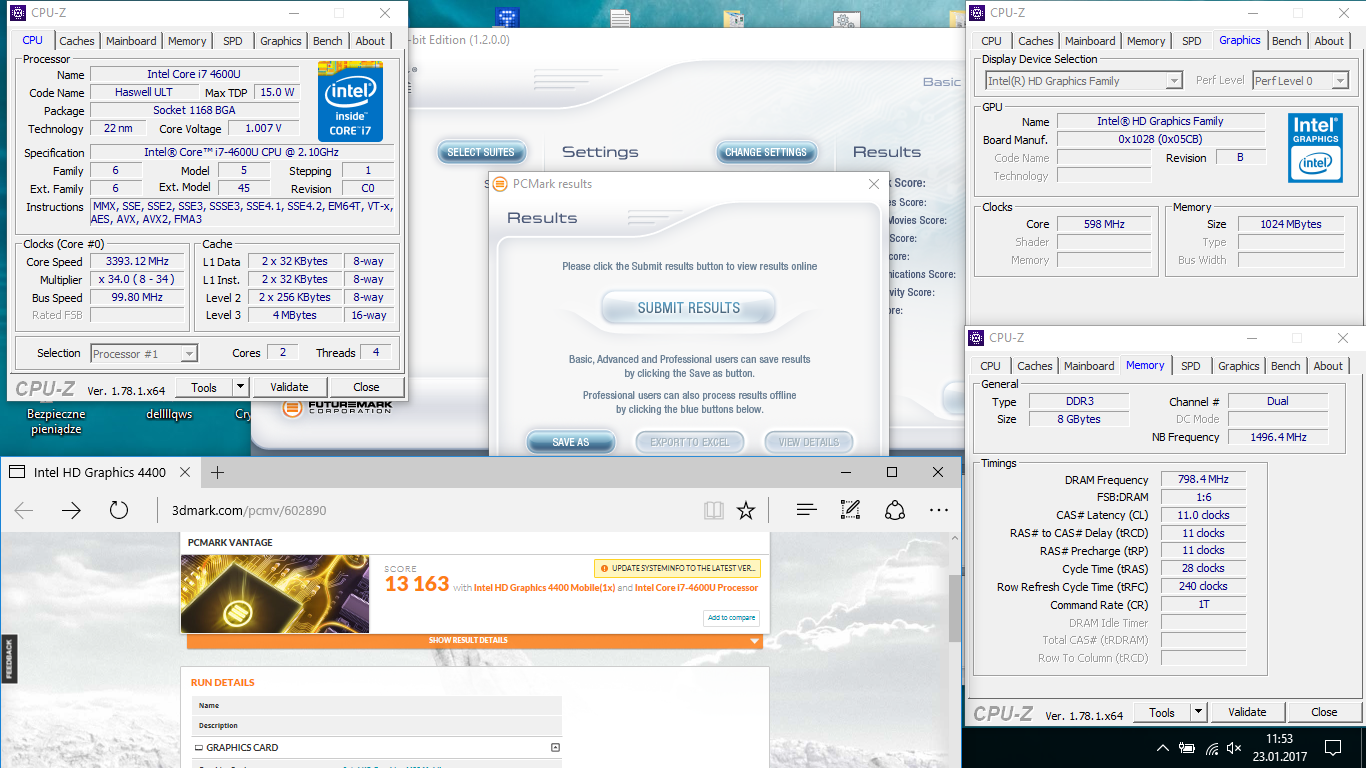
Task: Click the battery power tray icon
Action: 1187,748
